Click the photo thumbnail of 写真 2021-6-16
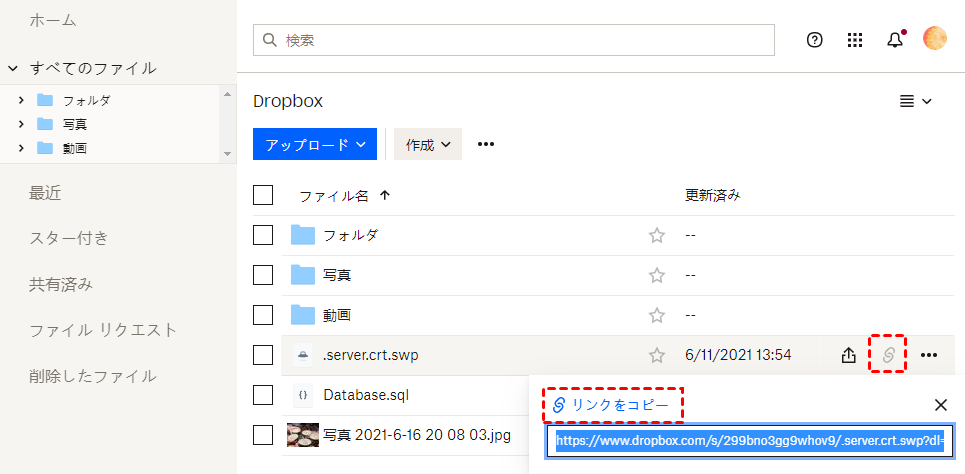Screen dimensions: 965x474 [x=303, y=435]
